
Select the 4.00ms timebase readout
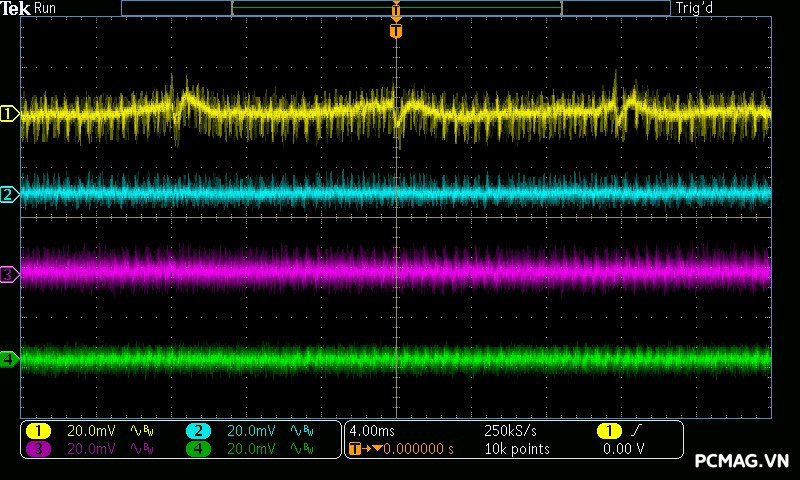(x=372, y=431)
